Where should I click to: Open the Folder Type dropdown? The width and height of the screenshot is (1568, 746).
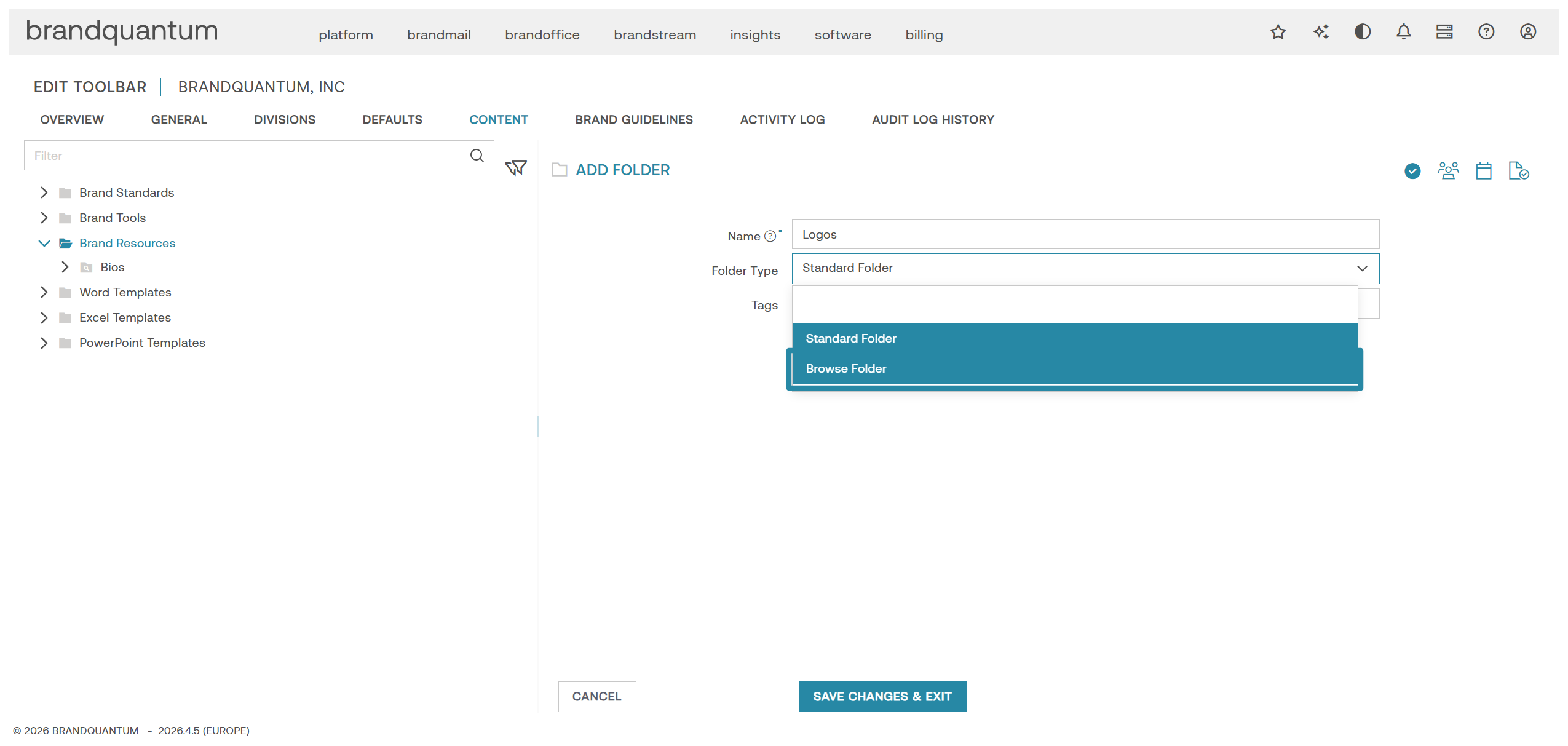pyautogui.click(x=1085, y=269)
